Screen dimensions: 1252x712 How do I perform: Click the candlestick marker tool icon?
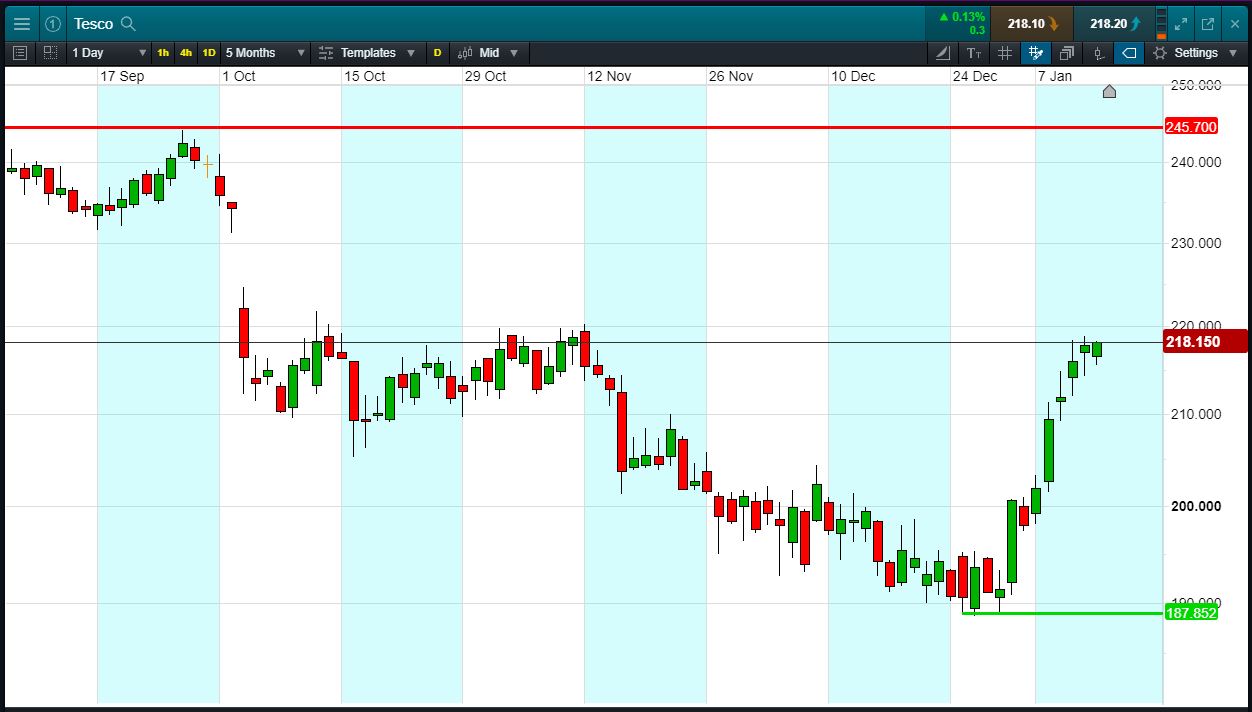pyautogui.click(x=1098, y=53)
